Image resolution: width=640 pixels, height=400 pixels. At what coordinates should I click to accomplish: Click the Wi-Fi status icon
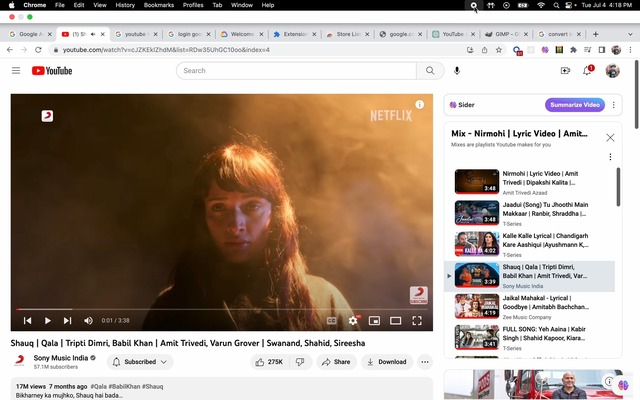[541, 5]
